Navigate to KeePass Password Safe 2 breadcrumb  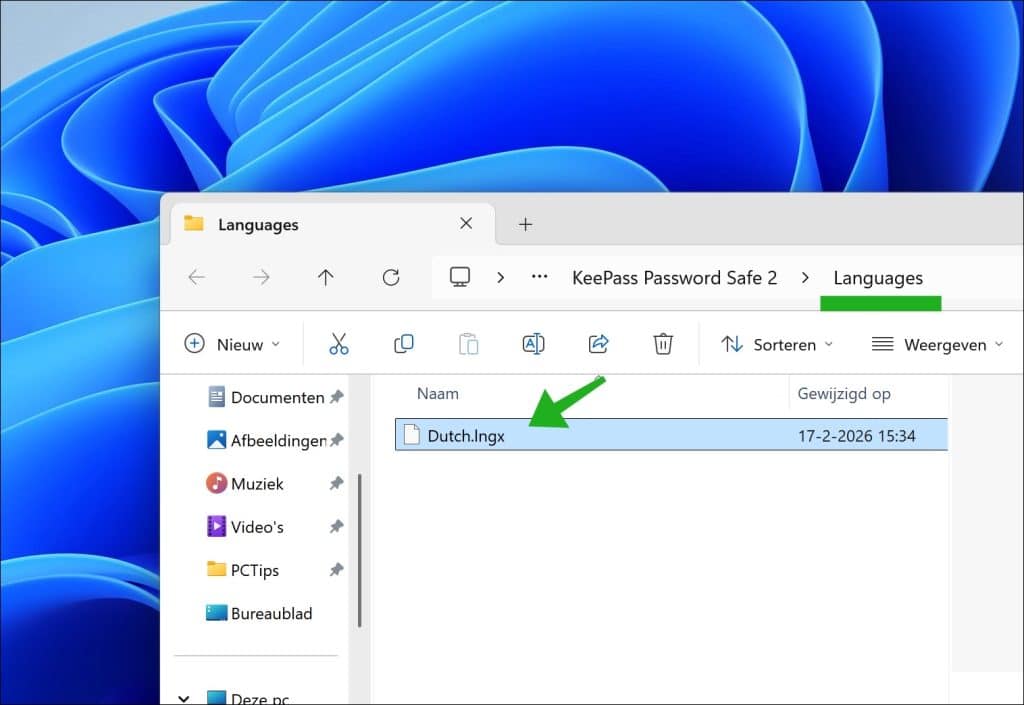675,278
